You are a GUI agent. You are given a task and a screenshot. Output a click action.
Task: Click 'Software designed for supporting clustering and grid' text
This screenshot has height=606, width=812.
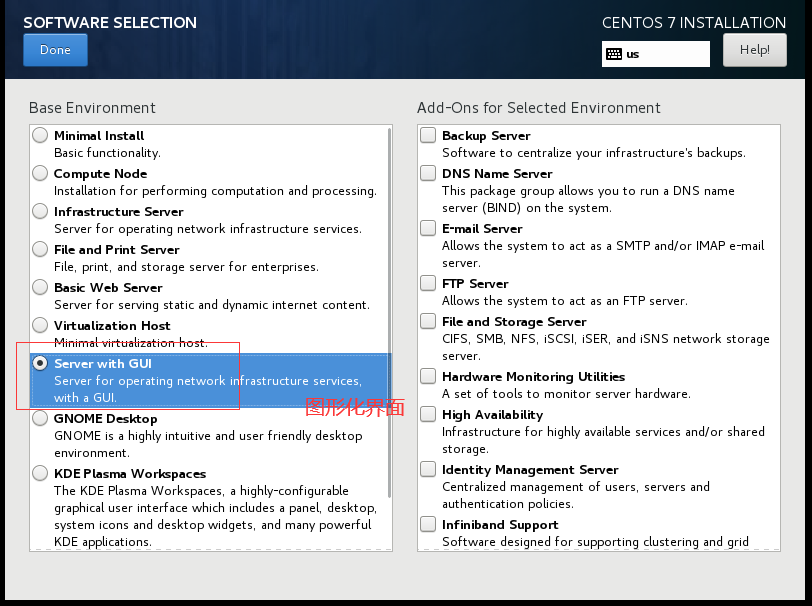(595, 541)
